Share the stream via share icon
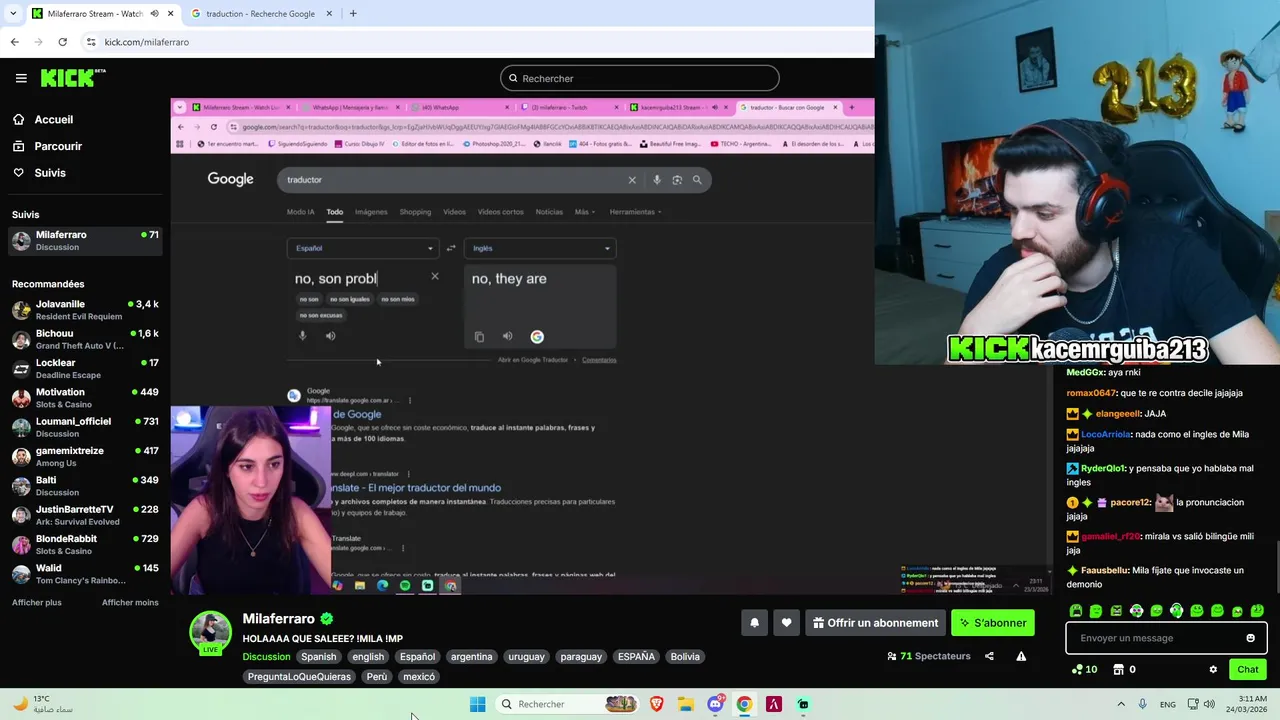 coord(989,656)
